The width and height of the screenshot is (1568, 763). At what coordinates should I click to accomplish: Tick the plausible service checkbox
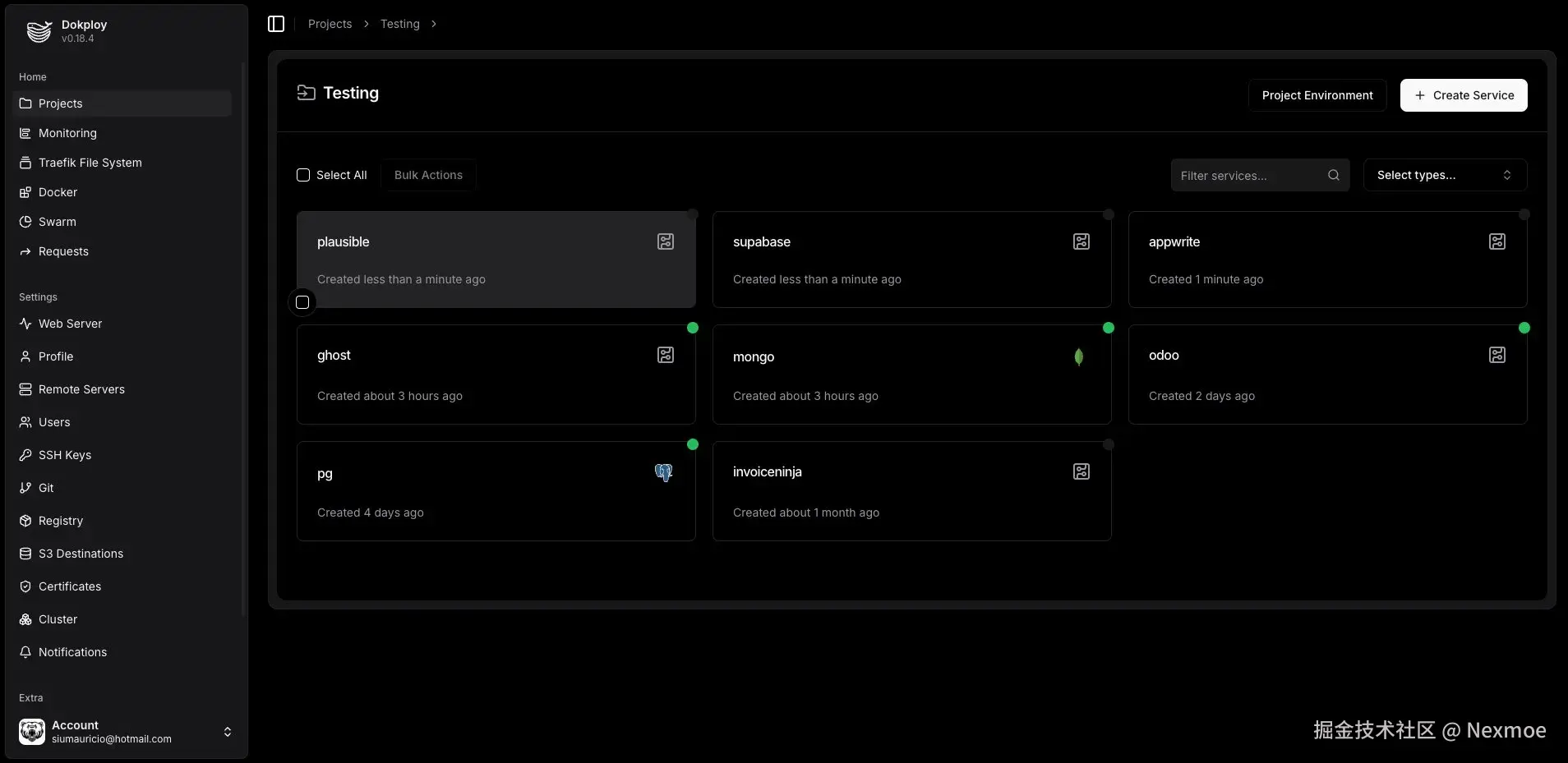302,302
